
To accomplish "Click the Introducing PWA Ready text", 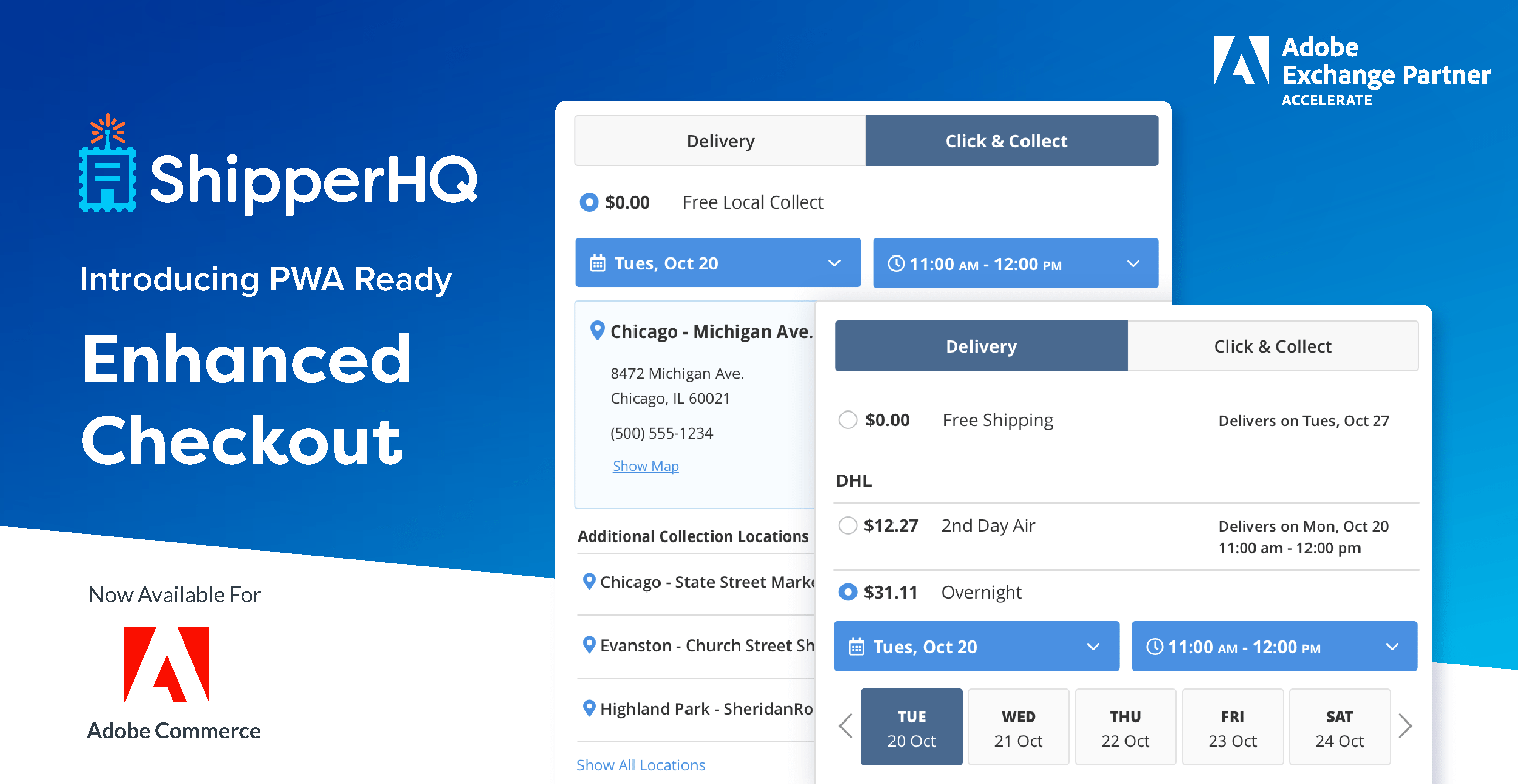I will point(266,279).
